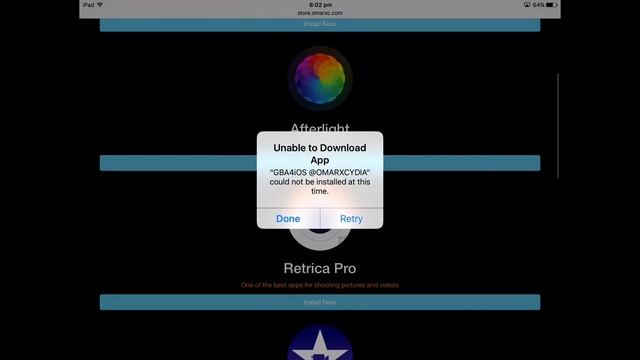The width and height of the screenshot is (640, 360).
Task: Tap the Retica Pro camera icon
Action: pos(320,239)
